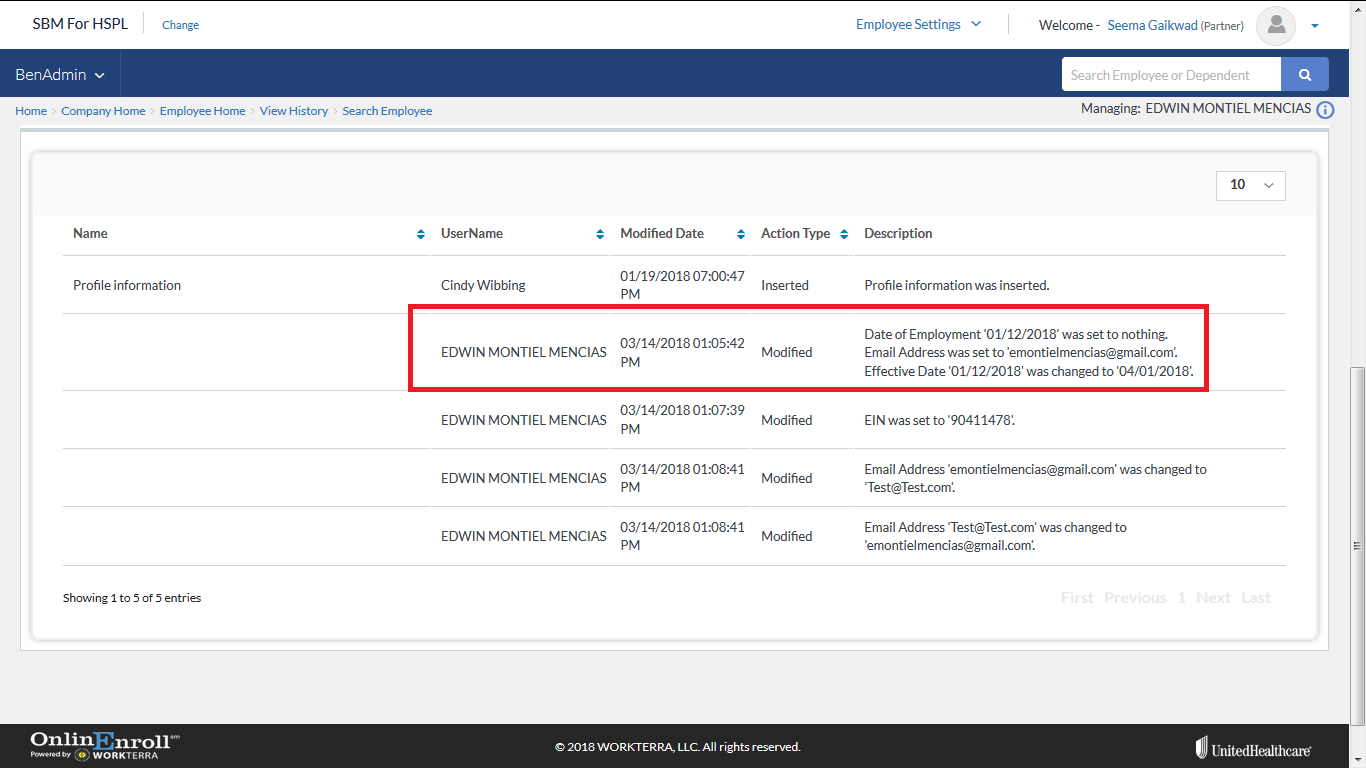Open the entries-per-page dropdown showing 10
The height and width of the screenshot is (768, 1366).
pyautogui.click(x=1250, y=185)
